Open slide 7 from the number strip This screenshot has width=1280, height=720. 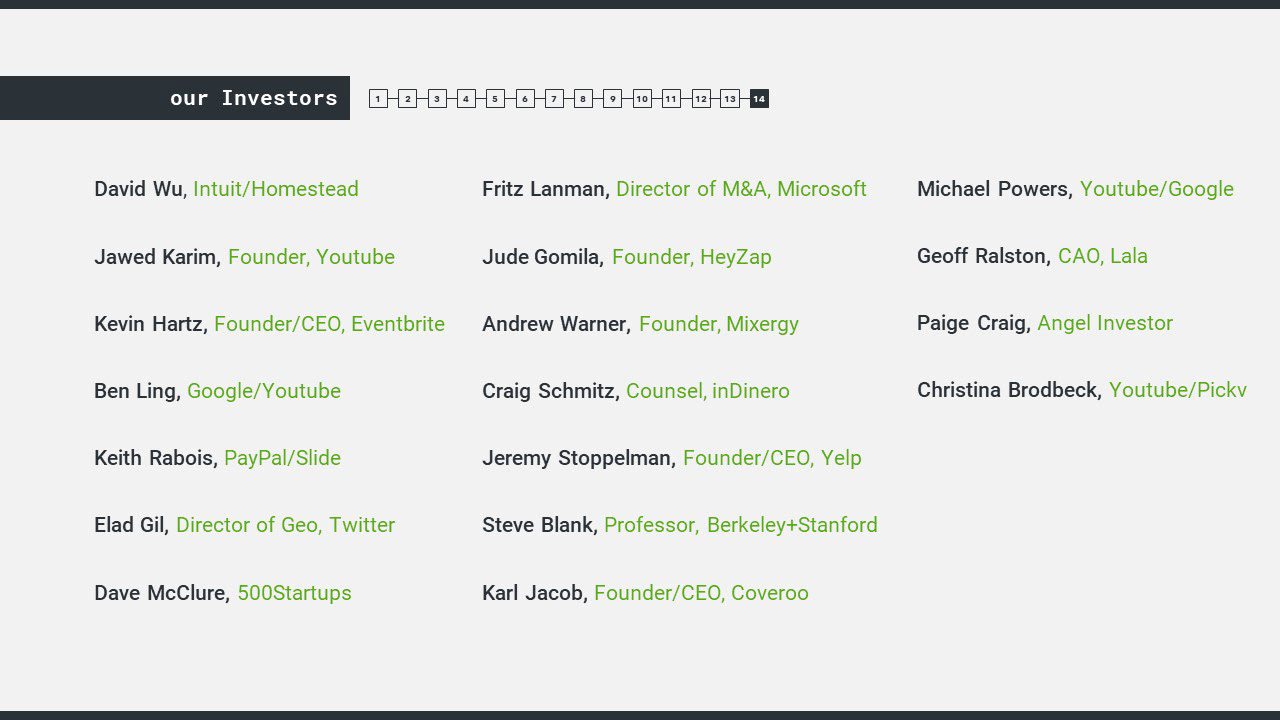click(554, 99)
